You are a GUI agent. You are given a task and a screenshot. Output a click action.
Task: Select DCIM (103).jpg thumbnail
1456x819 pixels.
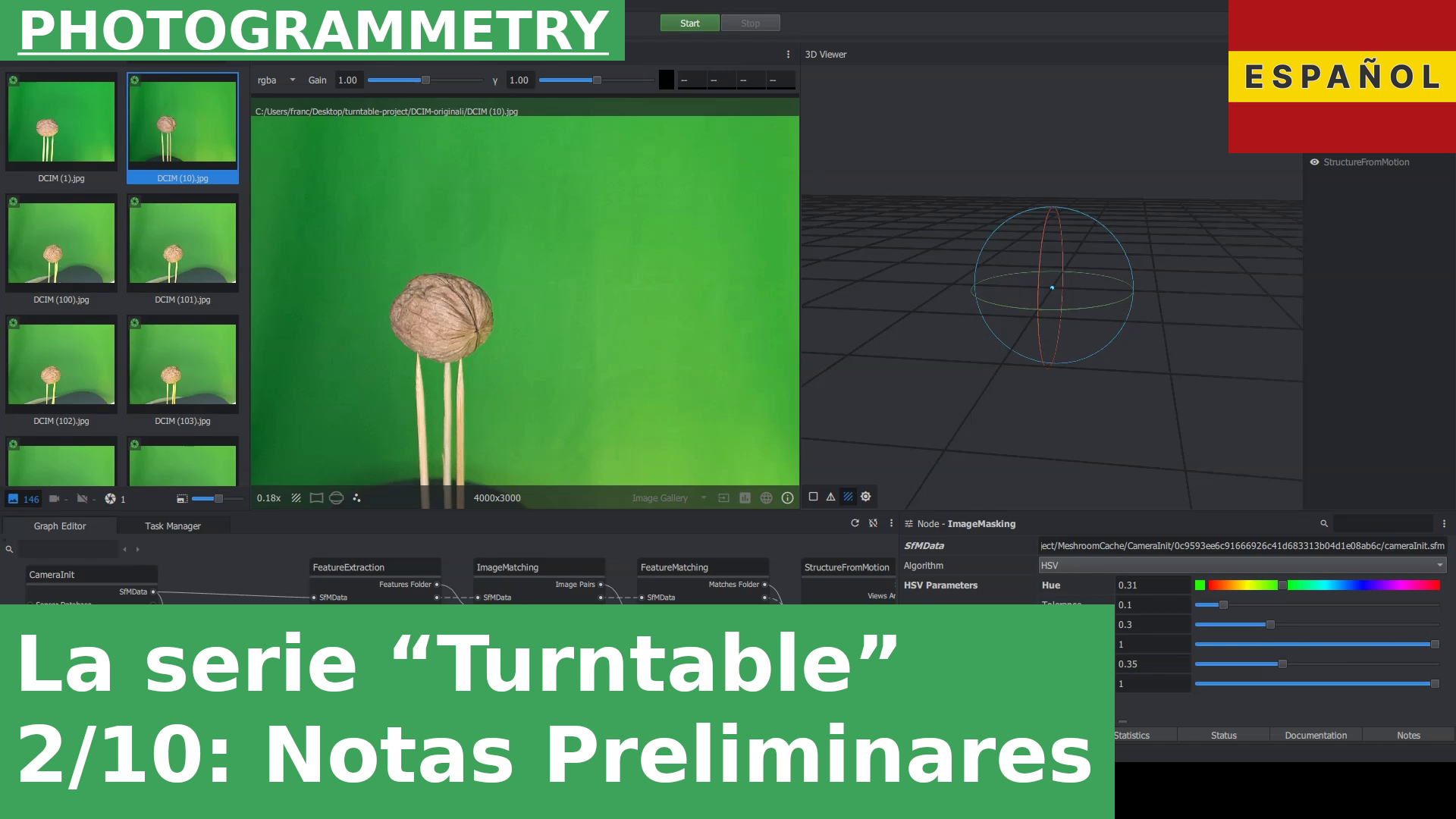coord(183,370)
